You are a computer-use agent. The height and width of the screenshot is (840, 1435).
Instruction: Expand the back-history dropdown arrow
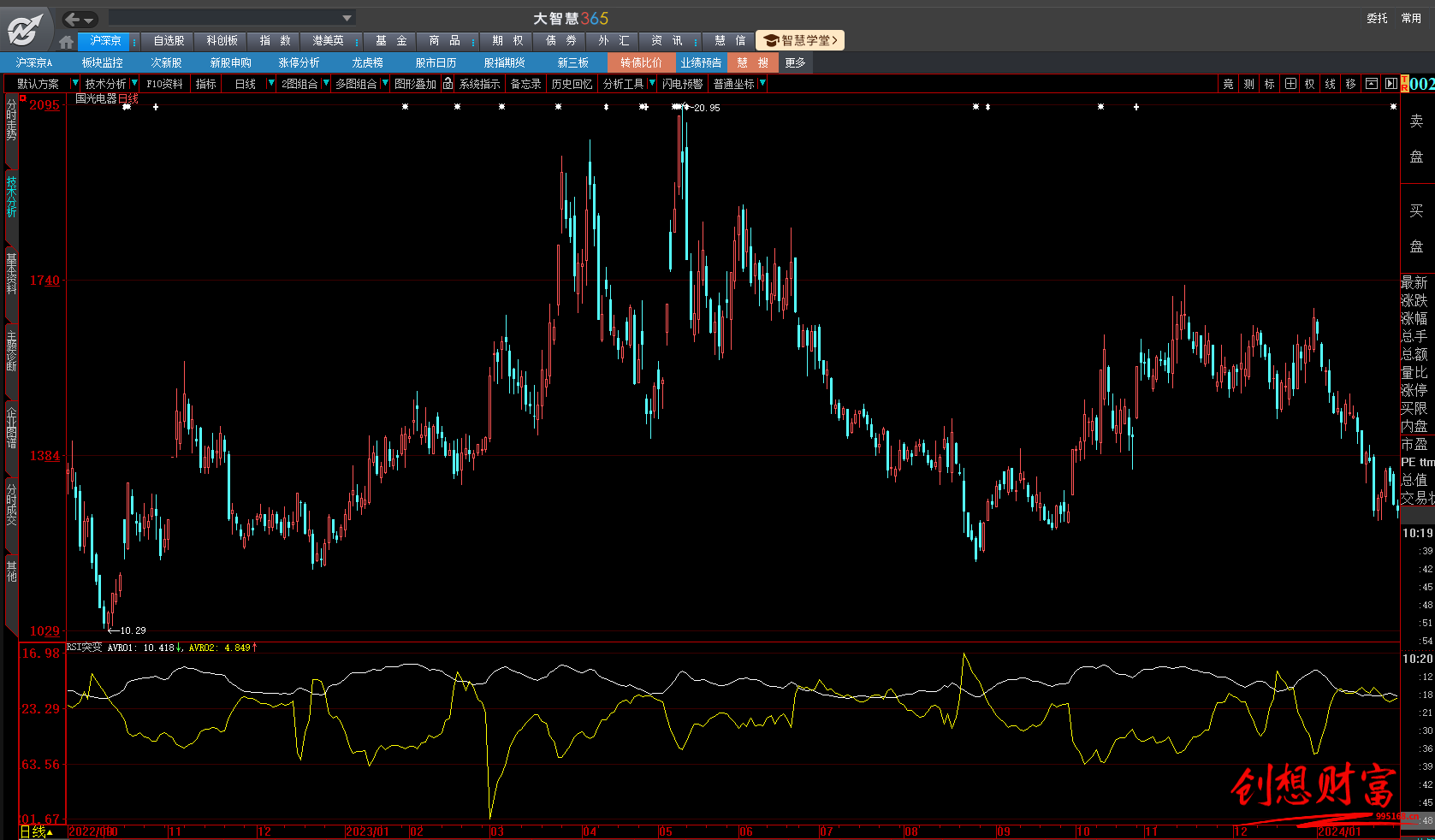[x=90, y=20]
